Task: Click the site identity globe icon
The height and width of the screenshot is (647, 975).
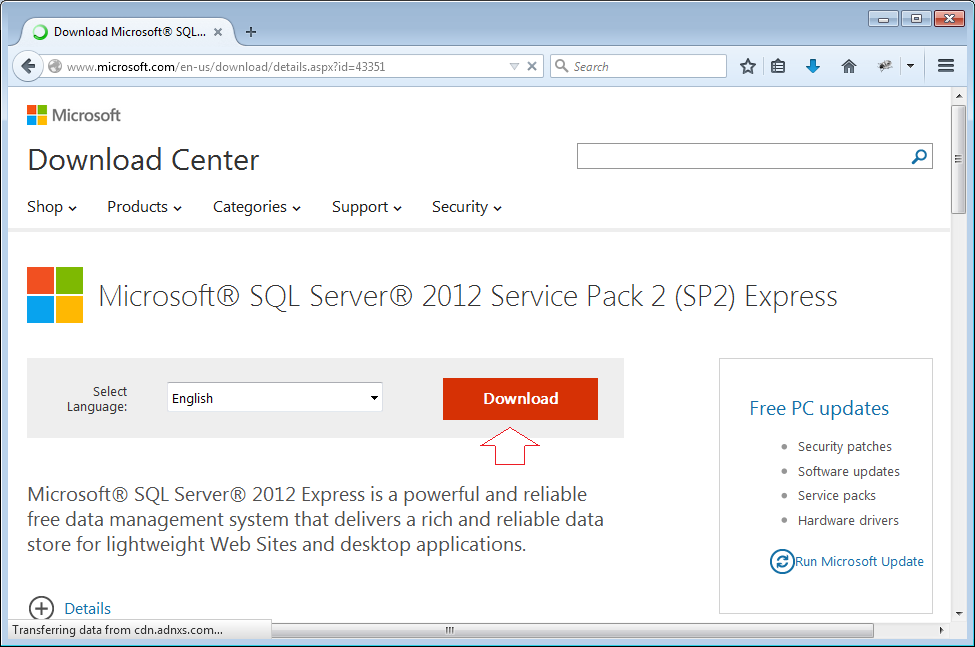Action: pos(55,66)
